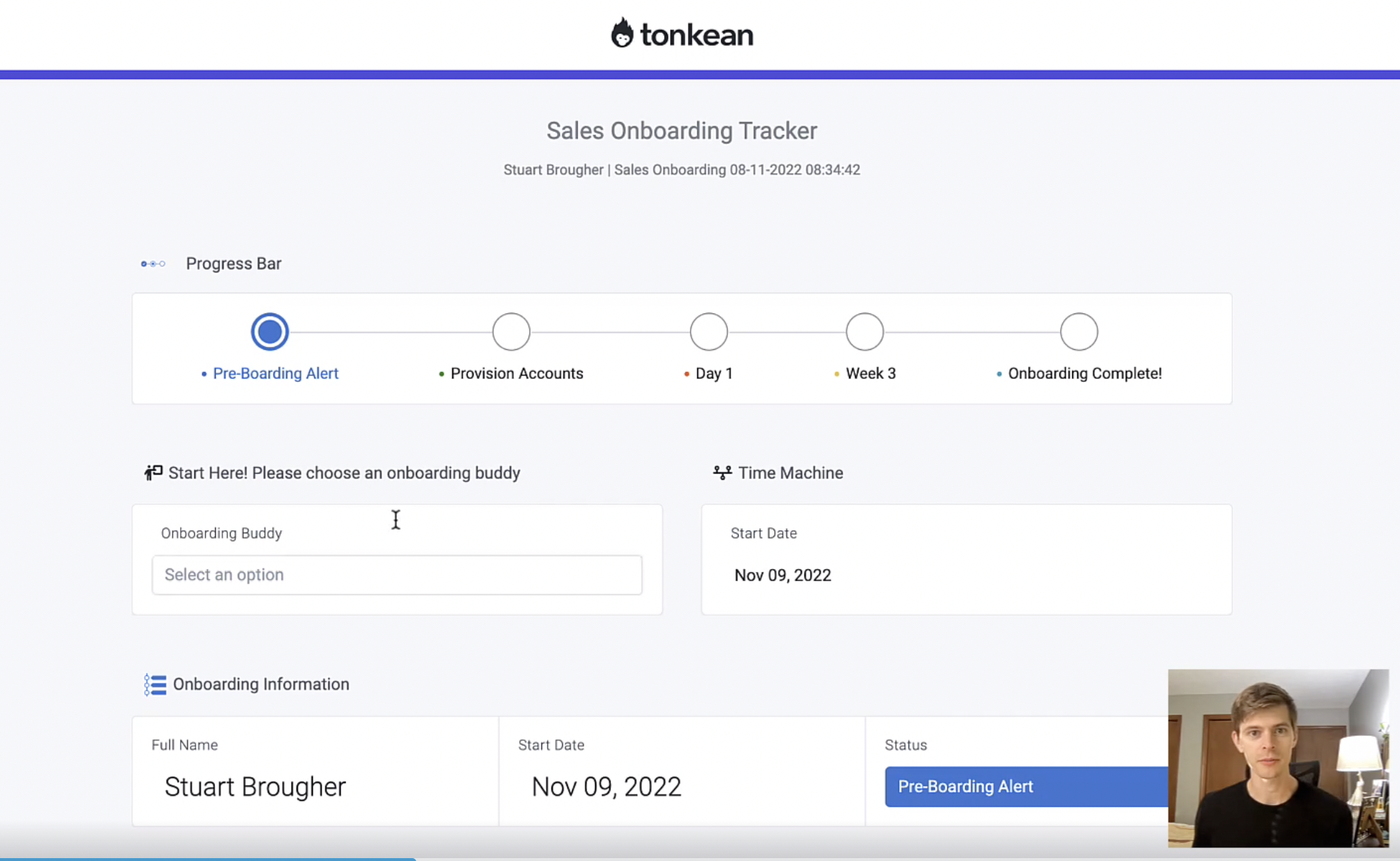Click the Provision Accounts step circle
The width and height of the screenshot is (1400, 861).
(x=511, y=331)
